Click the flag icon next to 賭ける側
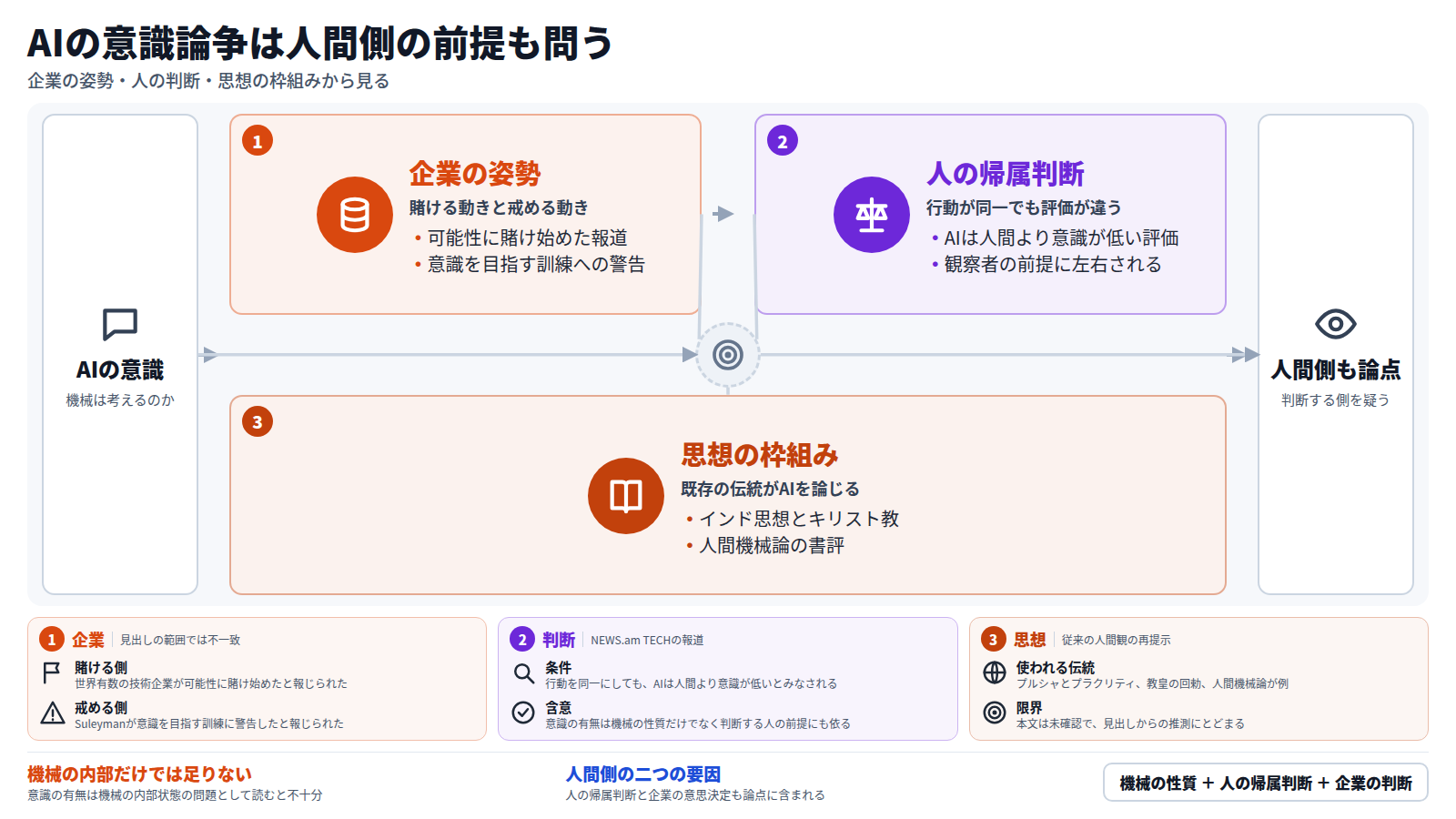The width and height of the screenshot is (1456, 819). click(53, 673)
